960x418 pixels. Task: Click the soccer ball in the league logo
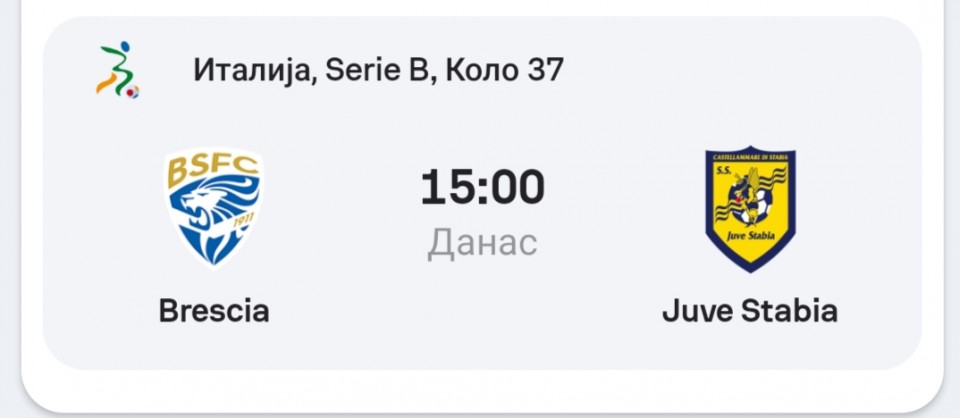click(x=132, y=92)
